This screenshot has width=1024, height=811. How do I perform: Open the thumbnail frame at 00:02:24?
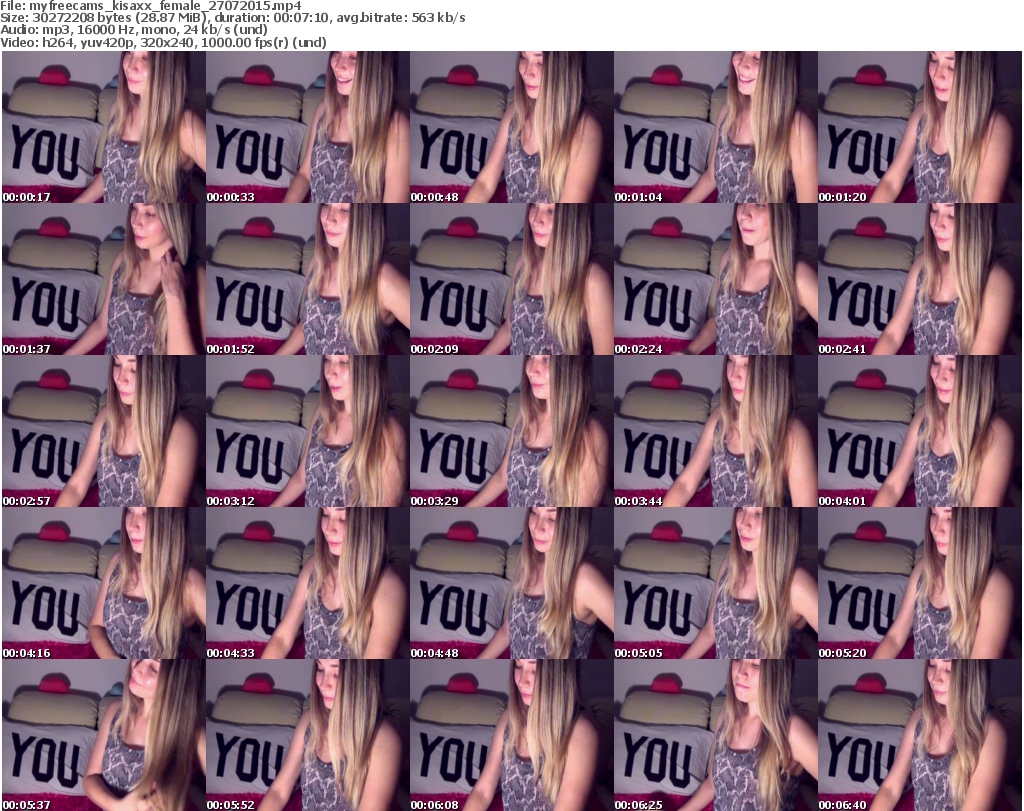tap(716, 279)
